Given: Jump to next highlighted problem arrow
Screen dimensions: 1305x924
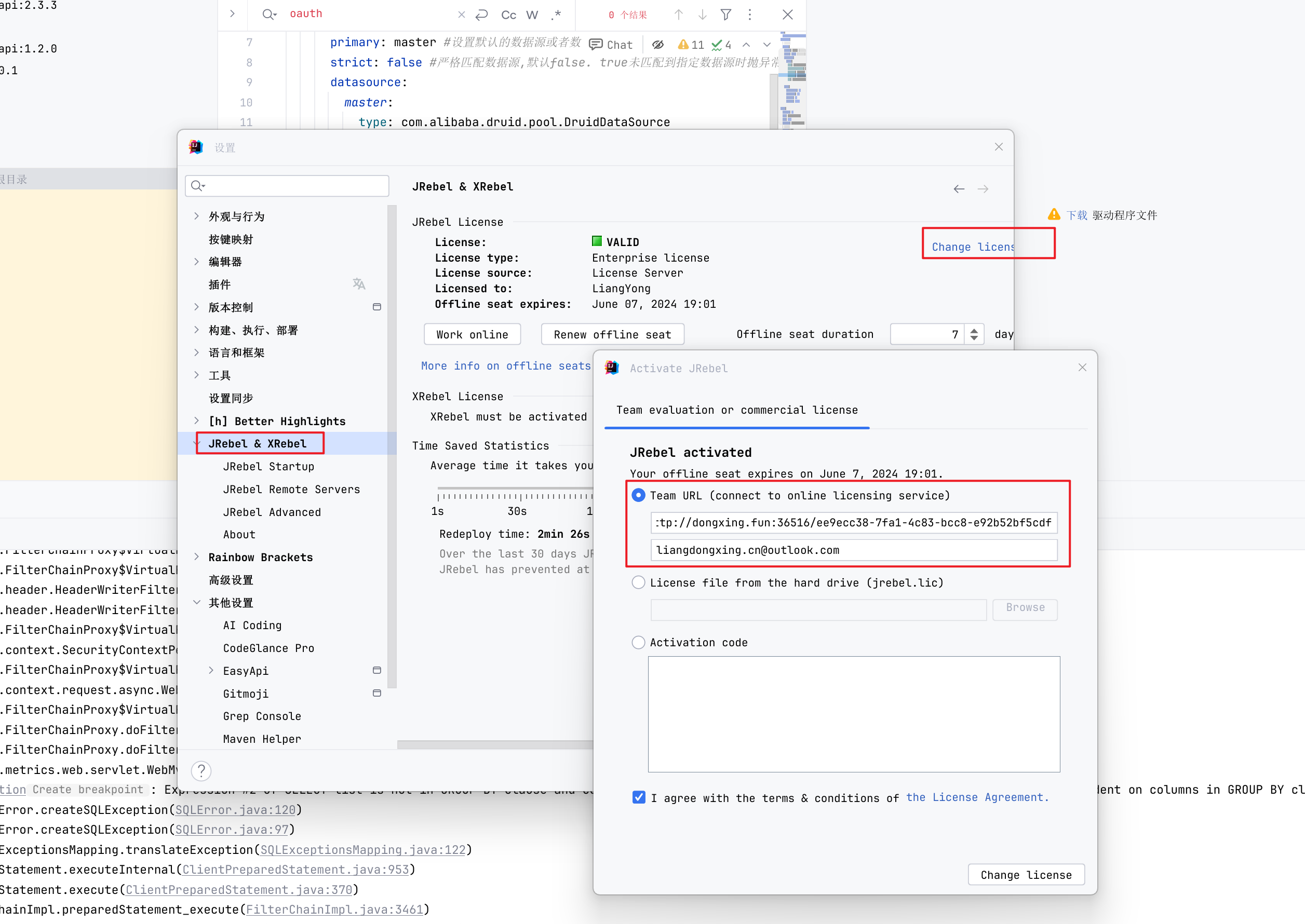Looking at the screenshot, I should tap(766, 44).
